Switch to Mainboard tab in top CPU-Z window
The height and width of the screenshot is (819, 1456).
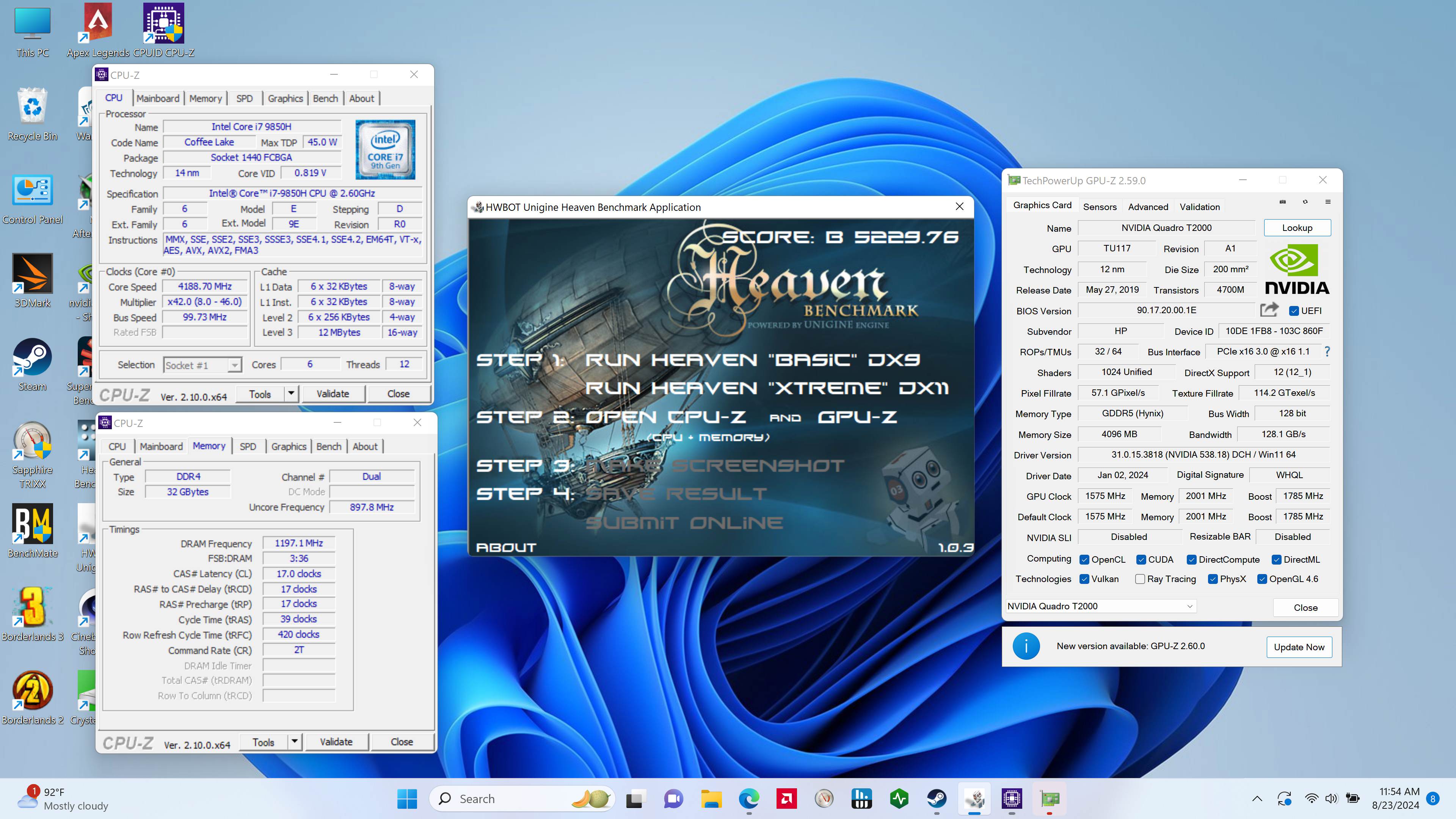[x=158, y=98]
